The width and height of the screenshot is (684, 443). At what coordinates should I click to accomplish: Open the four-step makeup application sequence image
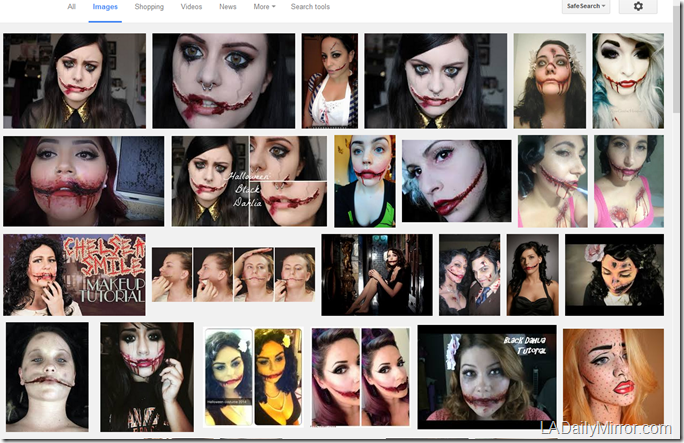tap(233, 275)
